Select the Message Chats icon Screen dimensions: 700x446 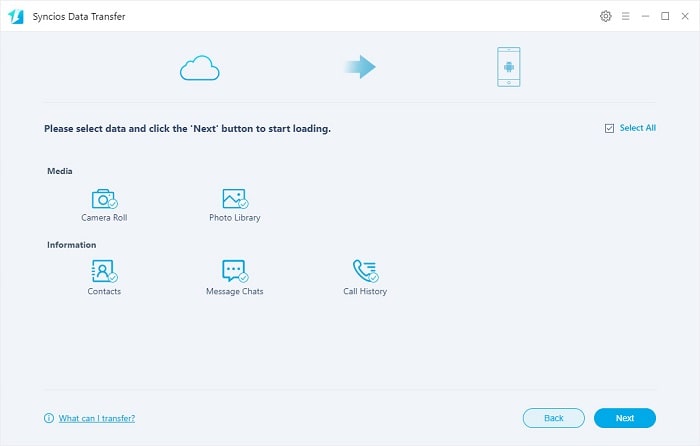(x=234, y=271)
